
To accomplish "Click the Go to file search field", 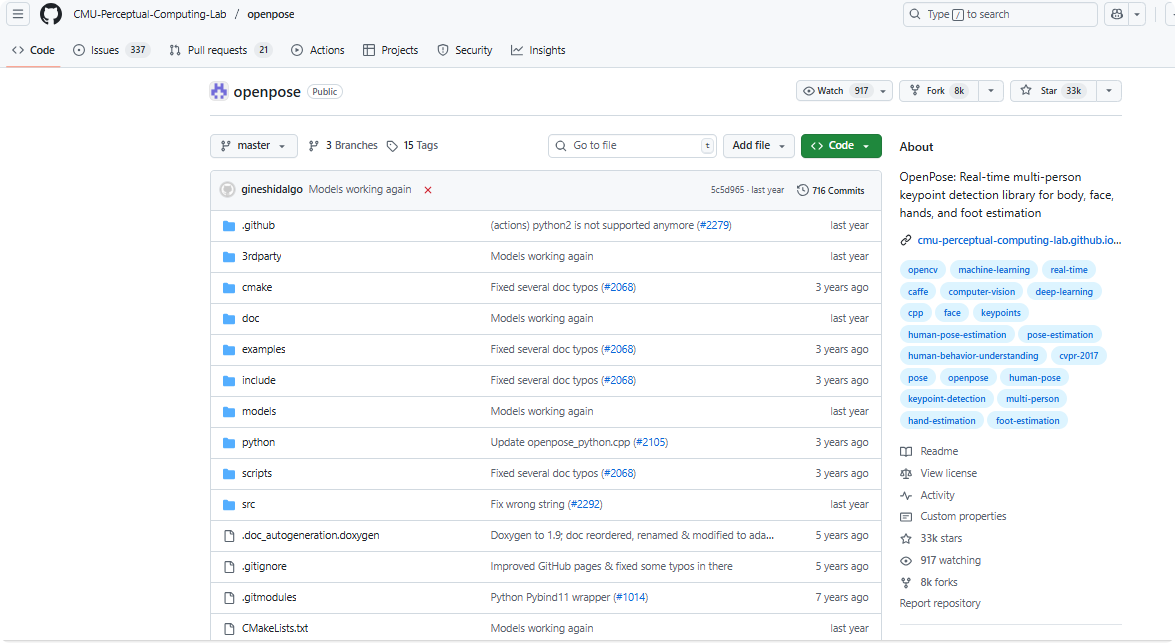I will click(632, 145).
